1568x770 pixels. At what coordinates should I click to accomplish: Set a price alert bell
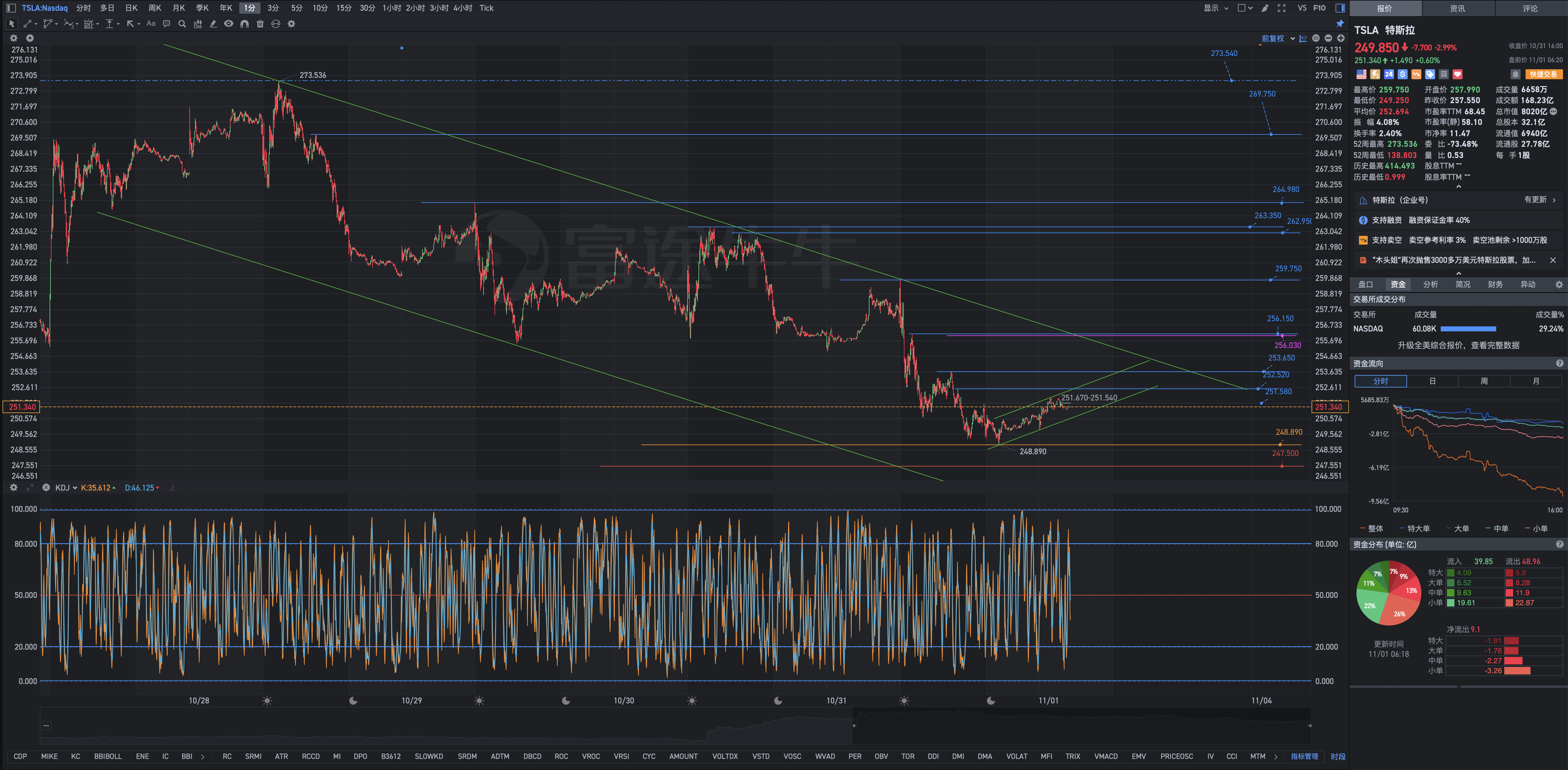pos(1515,74)
